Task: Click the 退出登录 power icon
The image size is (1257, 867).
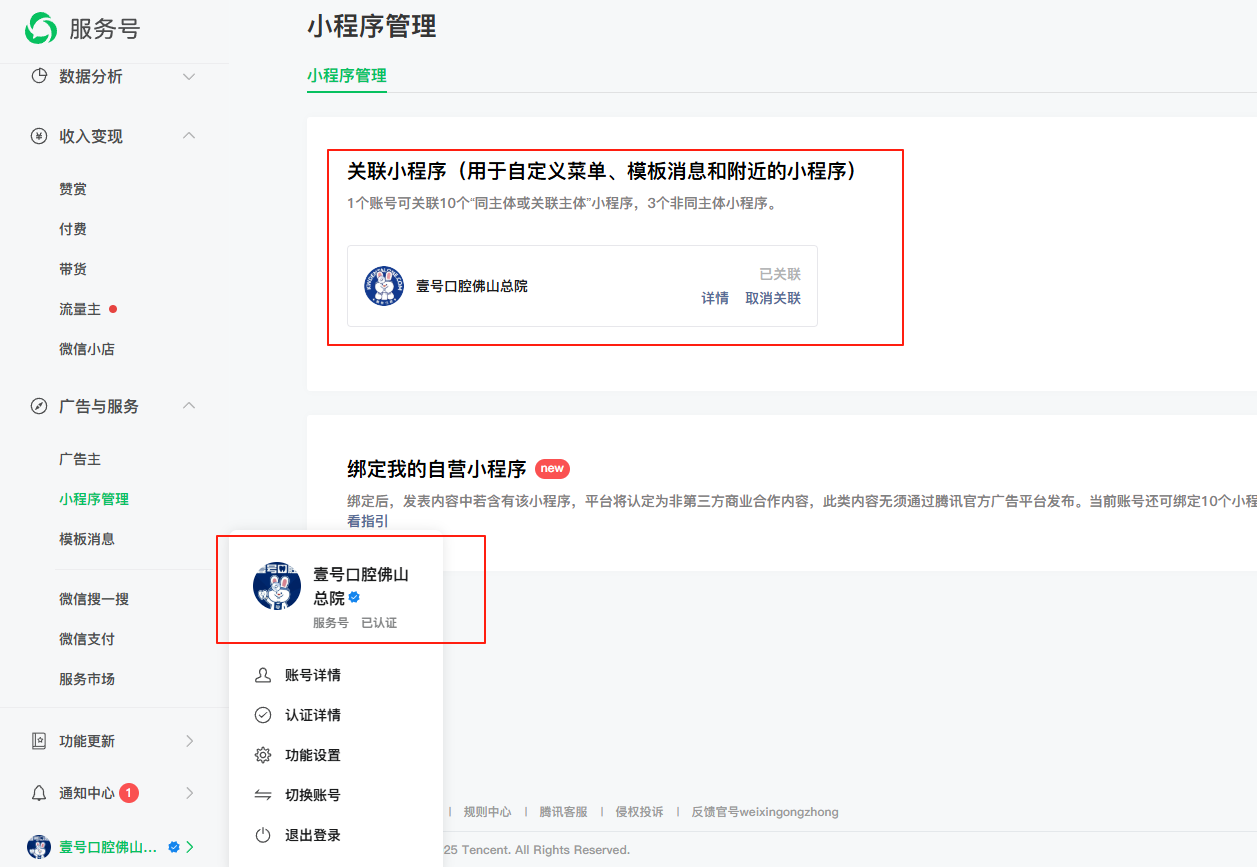Action: pos(263,835)
